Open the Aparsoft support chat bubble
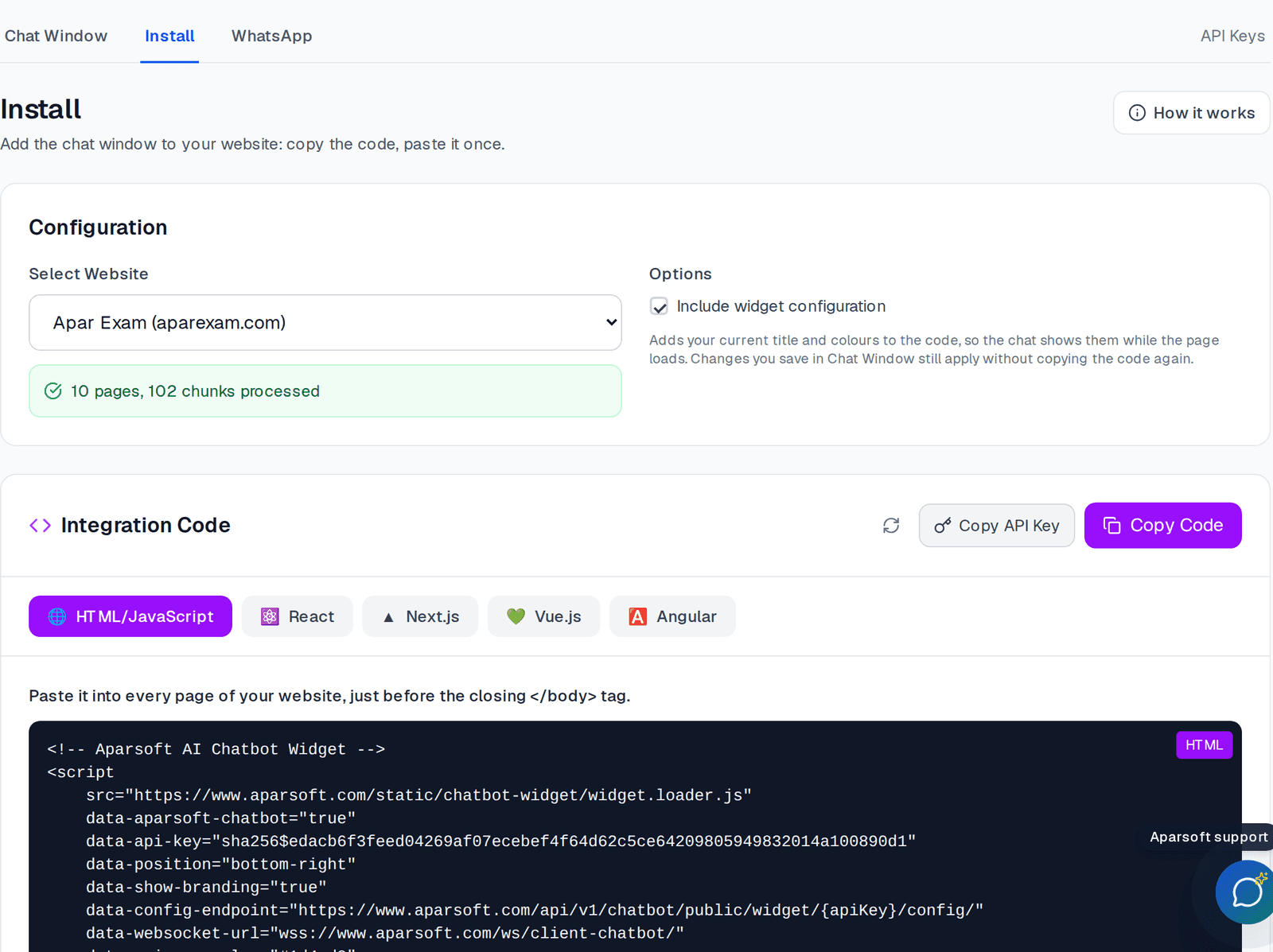This screenshot has width=1273, height=952. (x=1246, y=892)
